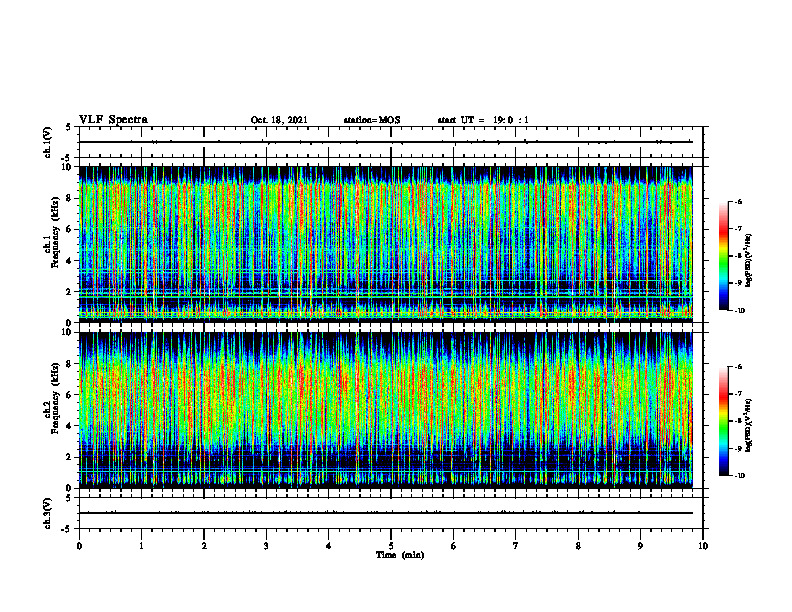Click the "Time (min)" x-axis label
Image resolution: width=792 pixels, height=612 pixels.
click(x=400, y=555)
